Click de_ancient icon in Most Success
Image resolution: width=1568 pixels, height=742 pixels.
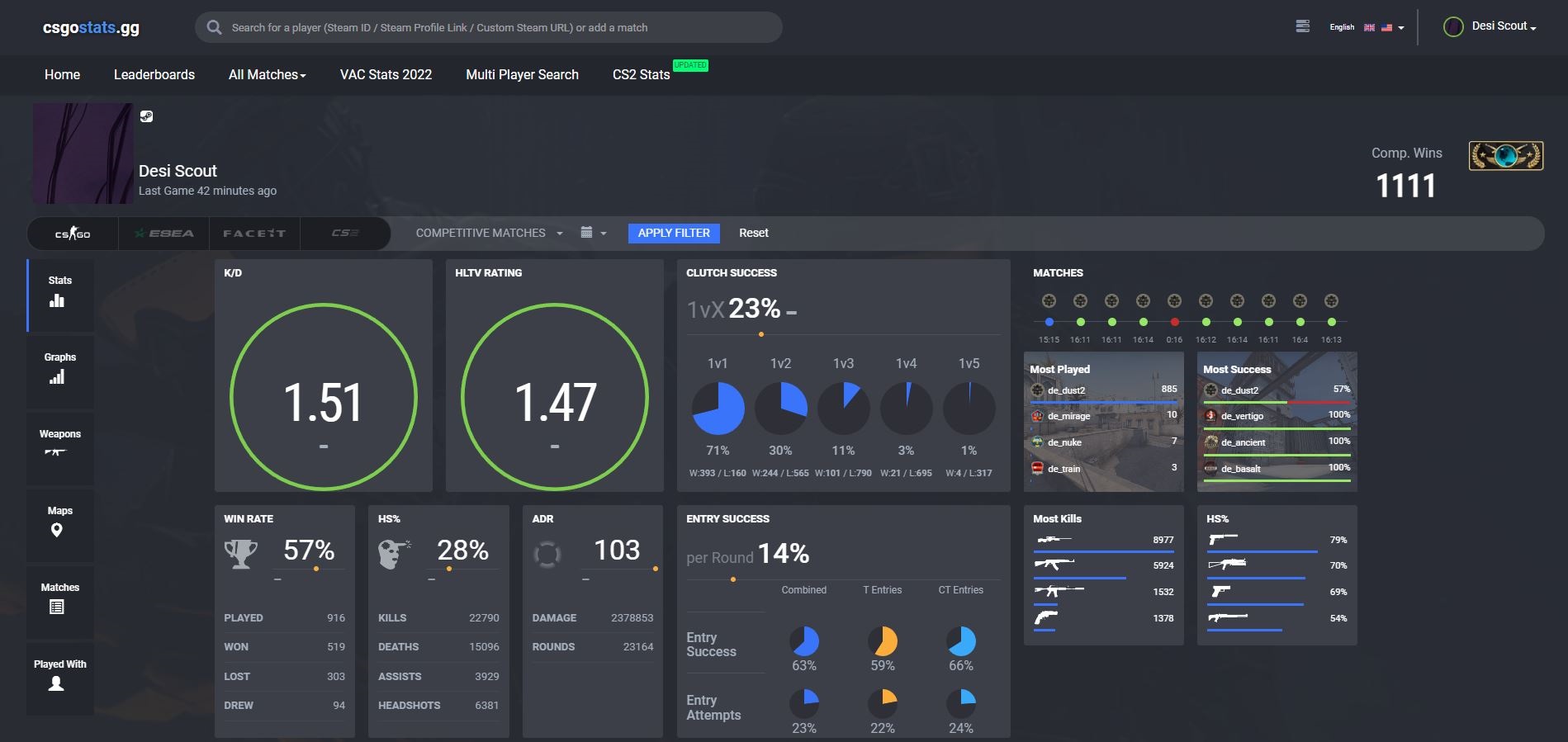pyautogui.click(x=1211, y=442)
